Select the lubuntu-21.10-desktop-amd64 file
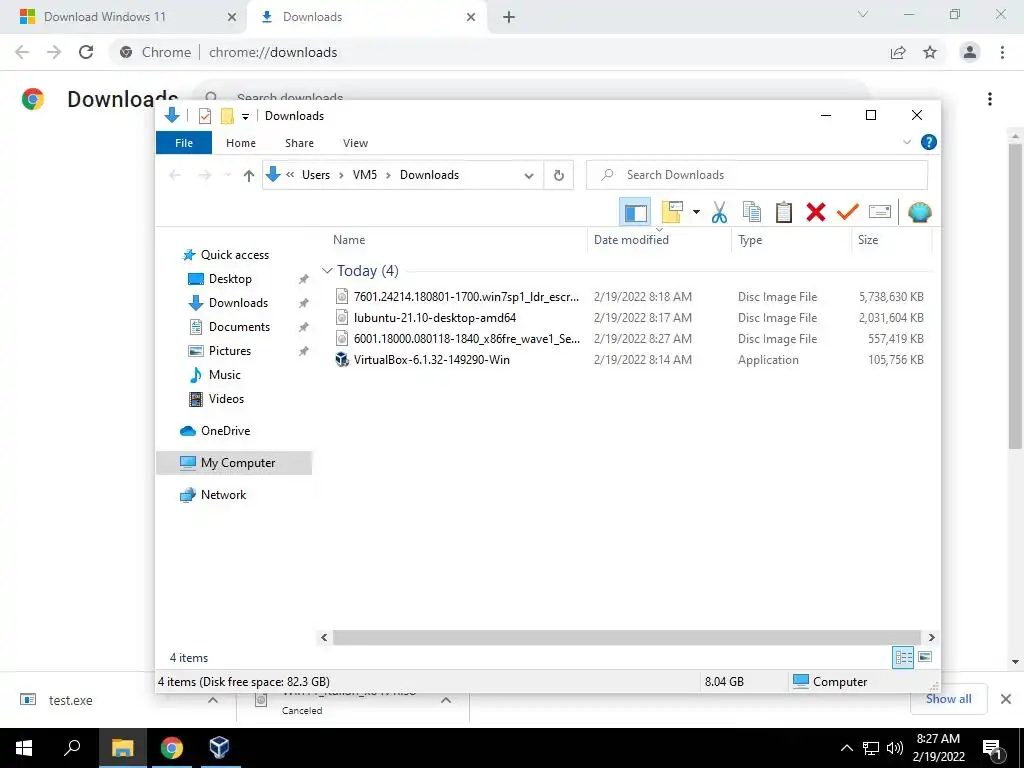This screenshot has height=768, width=1024. click(x=434, y=317)
